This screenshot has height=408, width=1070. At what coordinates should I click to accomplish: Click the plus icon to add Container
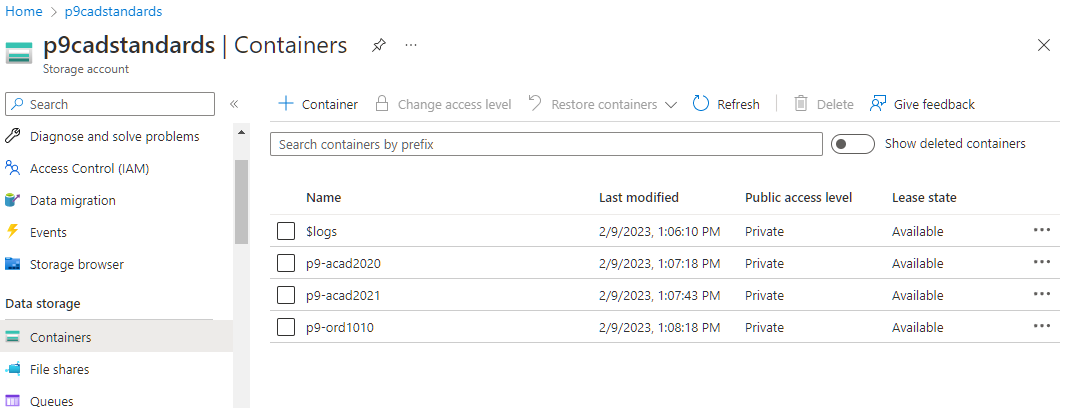point(286,104)
